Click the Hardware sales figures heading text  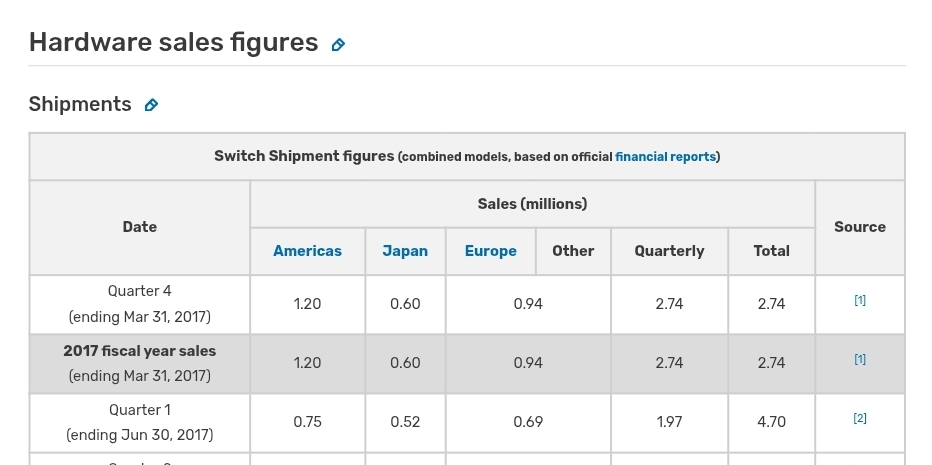click(173, 43)
